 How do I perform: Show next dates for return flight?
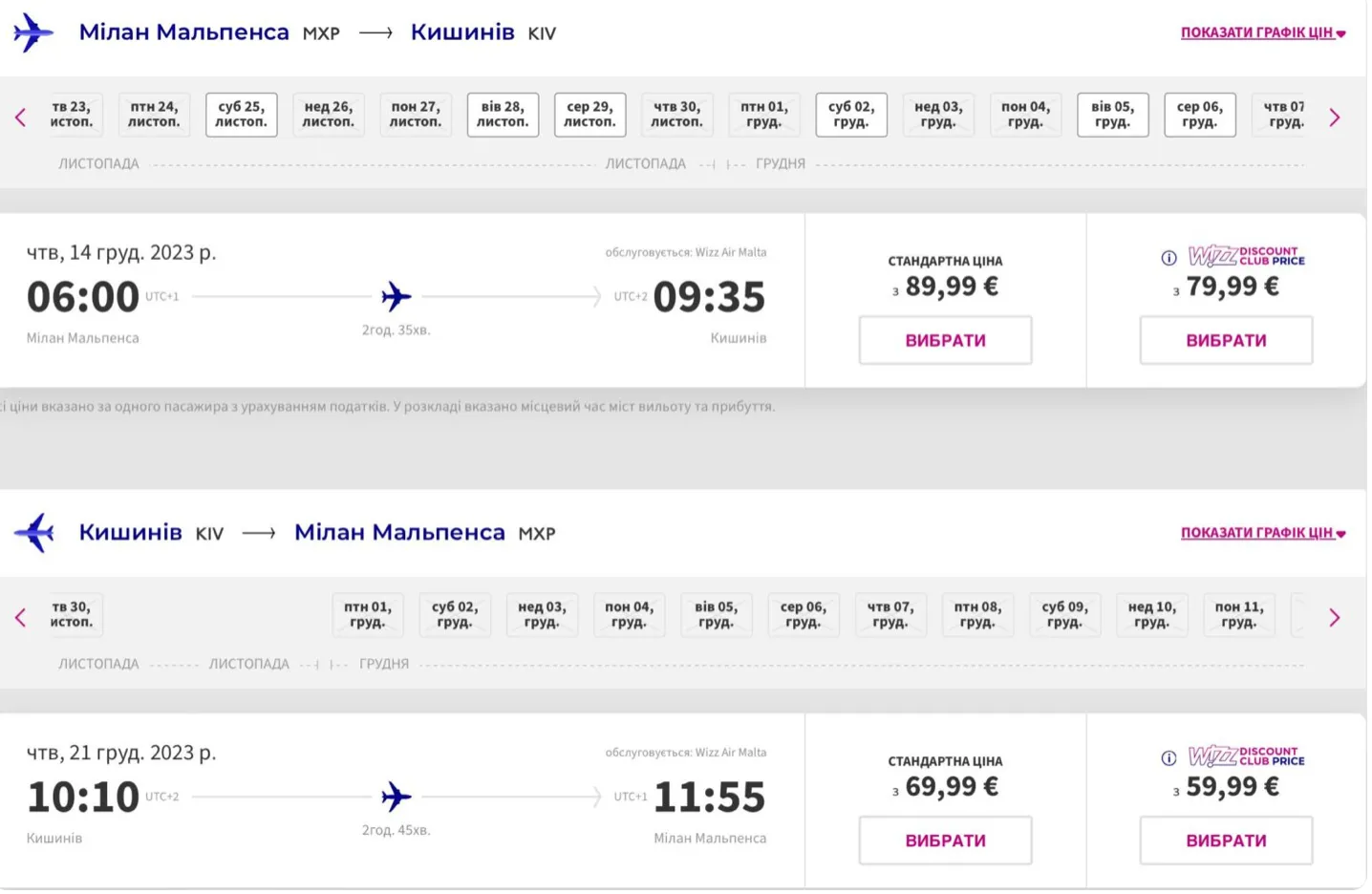[1335, 618]
